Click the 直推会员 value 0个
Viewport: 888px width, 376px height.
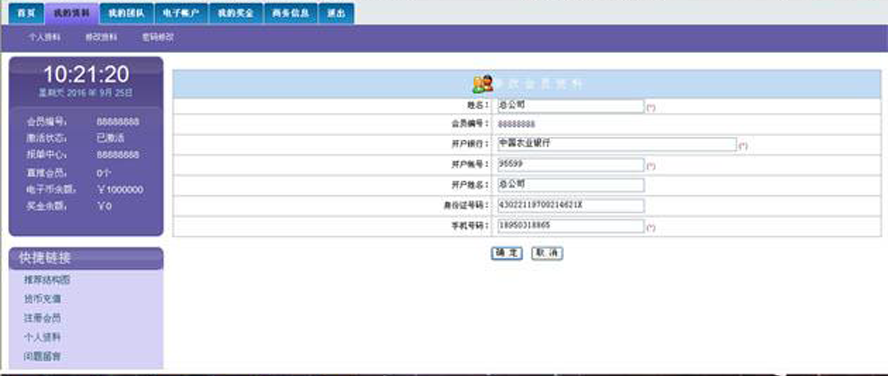[x=104, y=173]
